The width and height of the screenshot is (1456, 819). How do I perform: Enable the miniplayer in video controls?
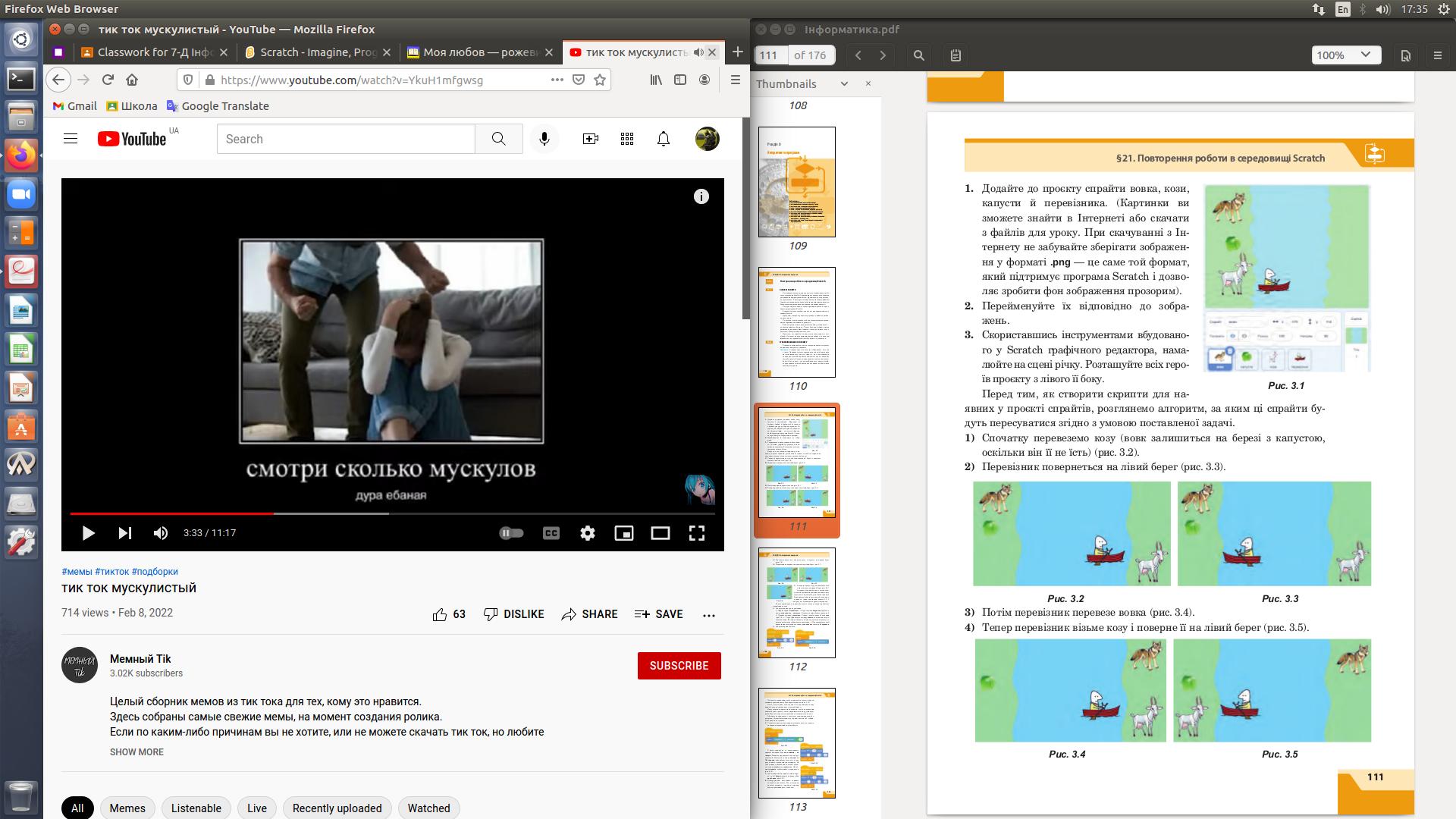click(x=623, y=533)
